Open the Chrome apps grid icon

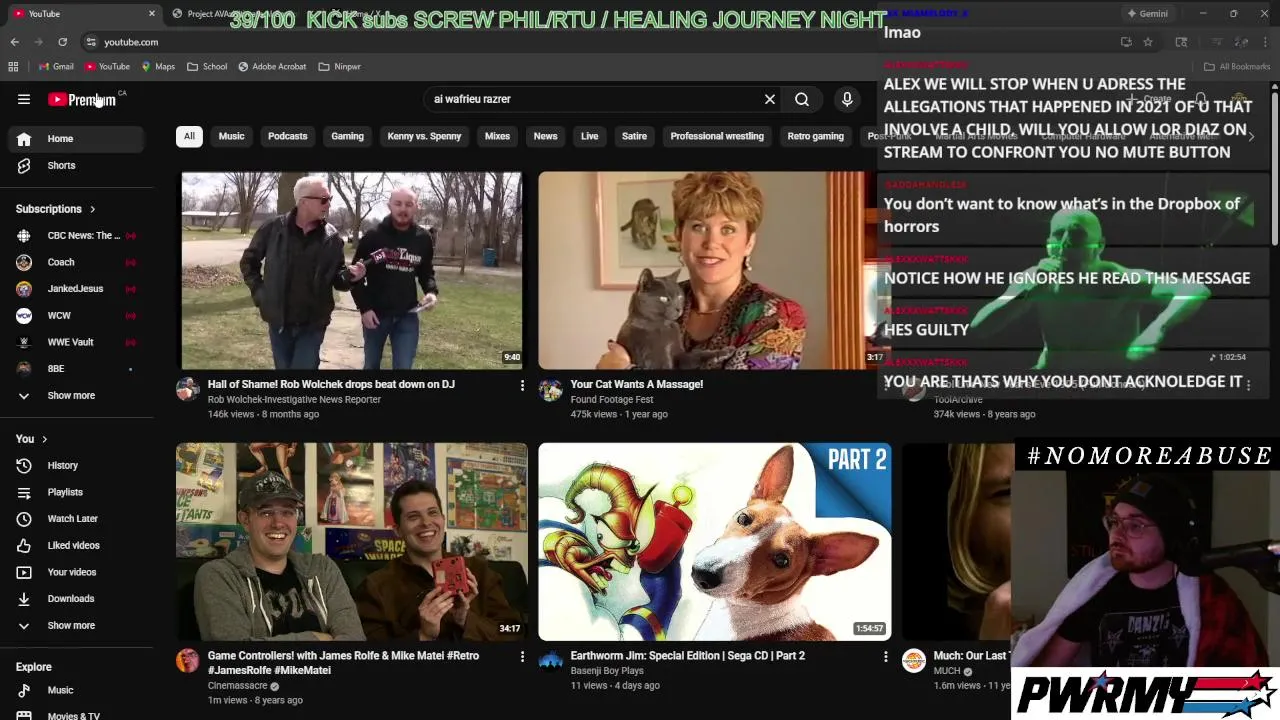[x=13, y=66]
